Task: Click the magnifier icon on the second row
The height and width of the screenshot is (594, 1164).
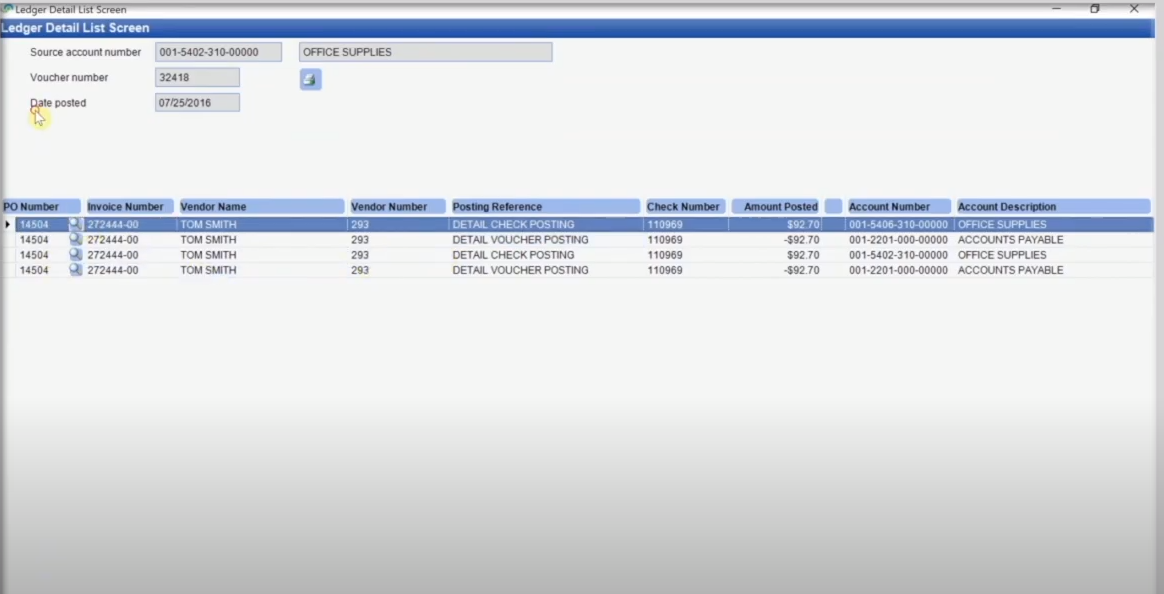Action: click(76, 239)
